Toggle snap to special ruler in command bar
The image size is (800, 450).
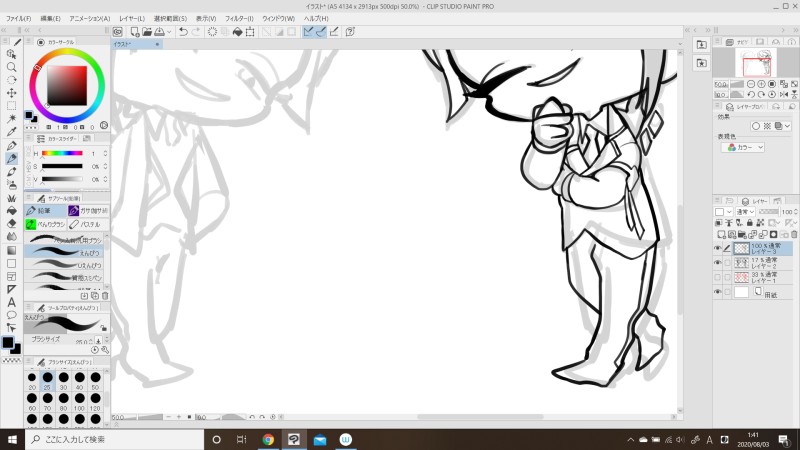pos(321,32)
